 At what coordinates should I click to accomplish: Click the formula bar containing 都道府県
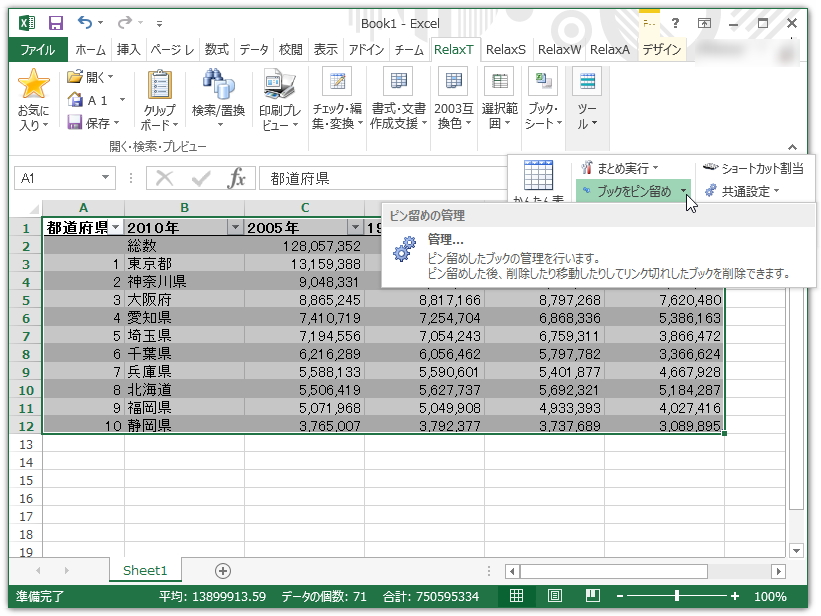[382, 179]
